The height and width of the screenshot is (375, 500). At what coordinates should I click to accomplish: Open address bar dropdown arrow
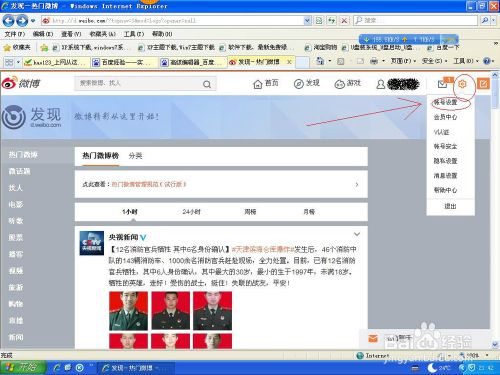pos(307,21)
